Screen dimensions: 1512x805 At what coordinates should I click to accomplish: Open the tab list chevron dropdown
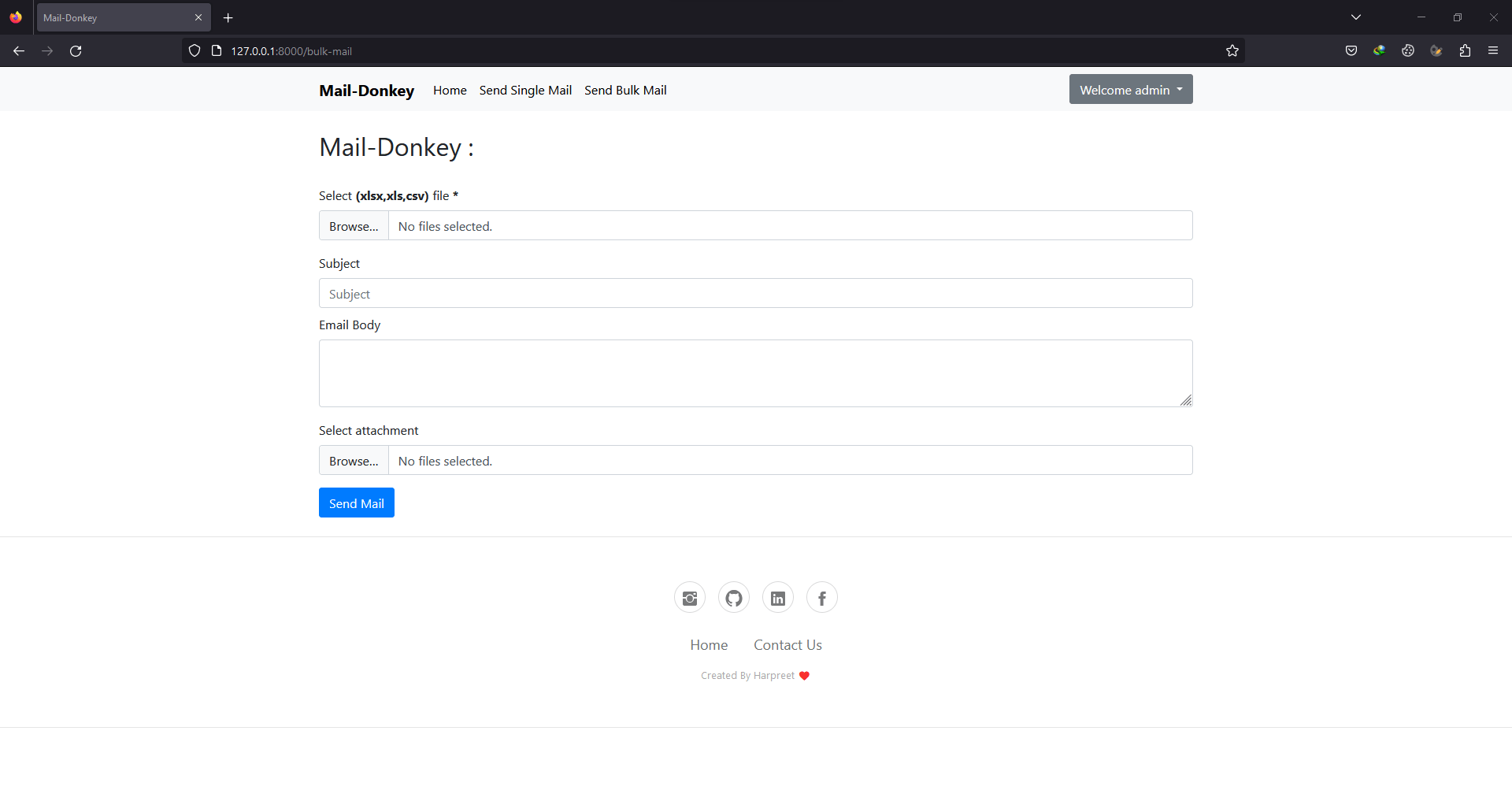coord(1357,17)
